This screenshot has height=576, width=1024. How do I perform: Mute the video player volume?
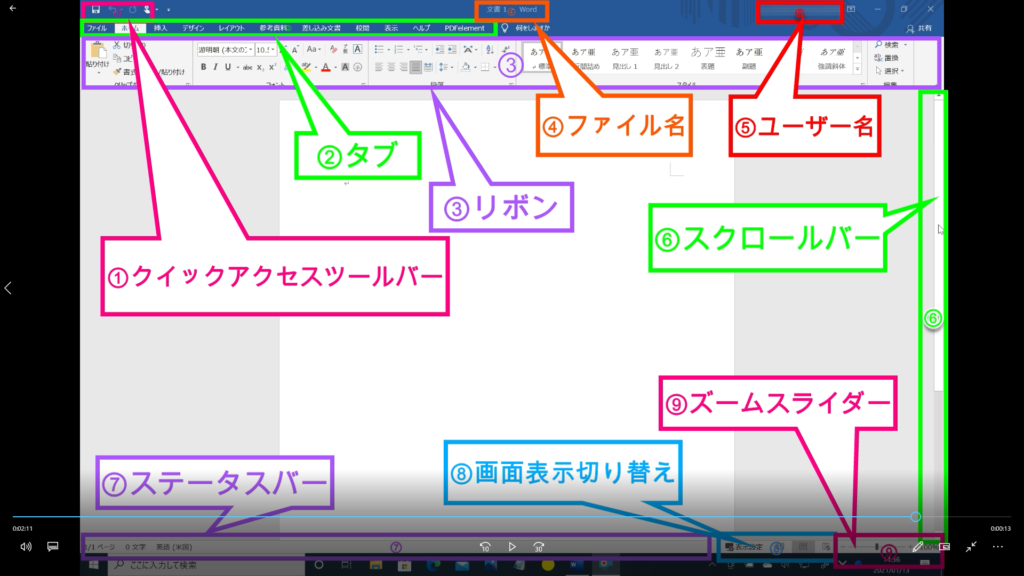[x=26, y=547]
